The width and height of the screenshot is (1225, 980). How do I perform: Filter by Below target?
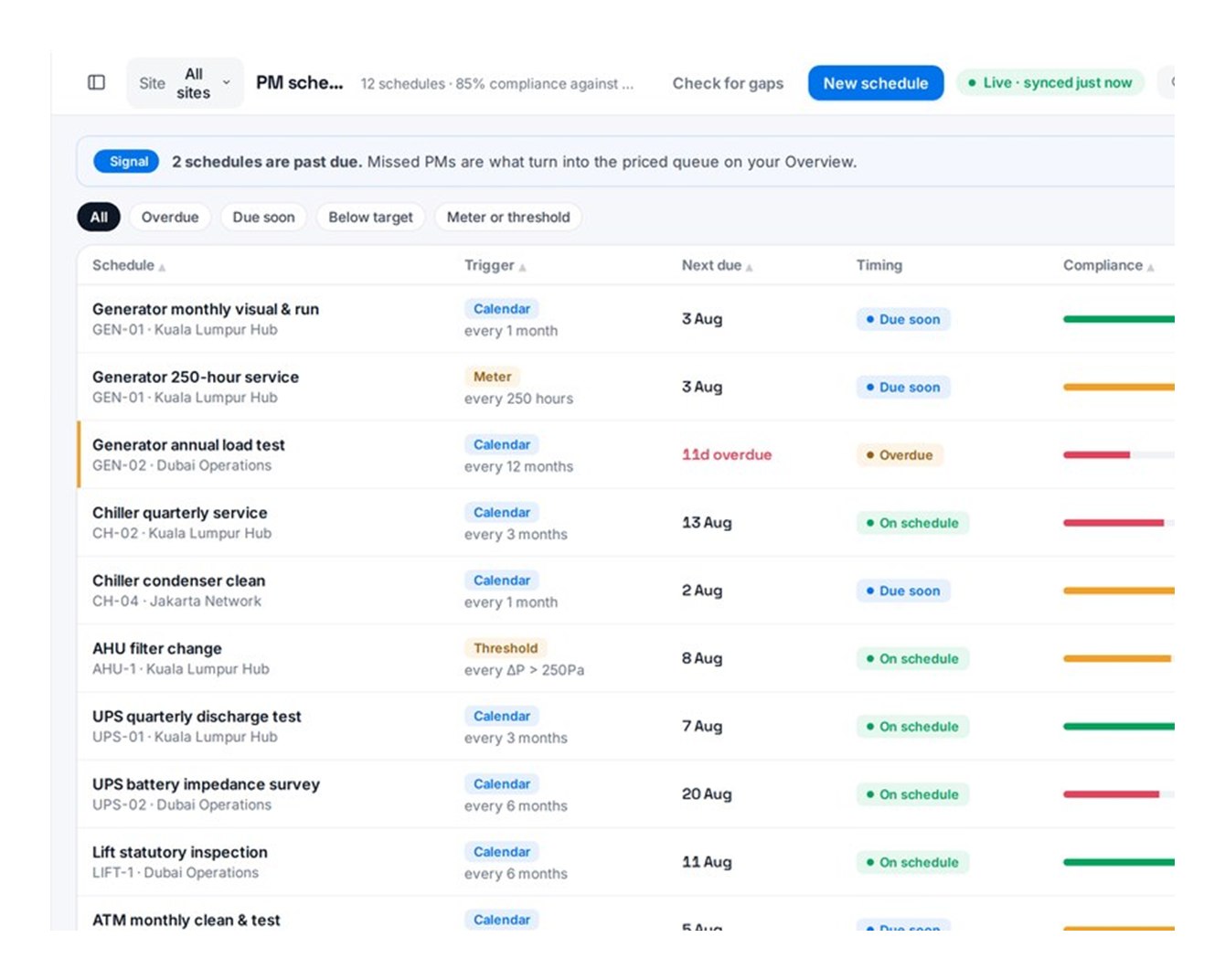[370, 217]
